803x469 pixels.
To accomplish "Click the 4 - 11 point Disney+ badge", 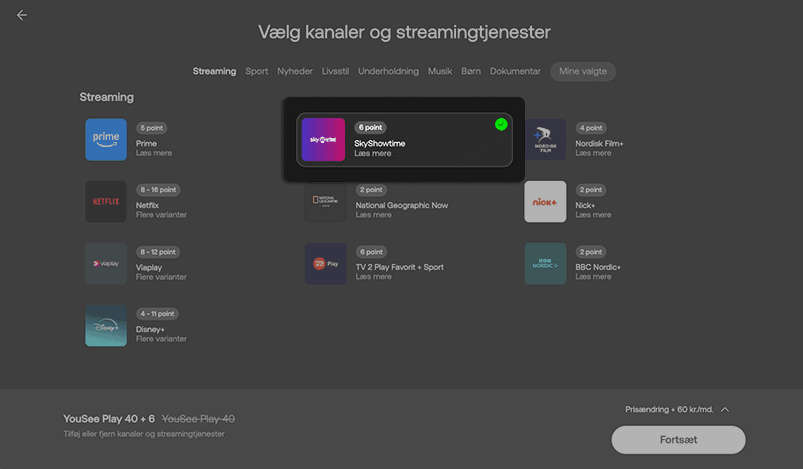I will coord(157,314).
